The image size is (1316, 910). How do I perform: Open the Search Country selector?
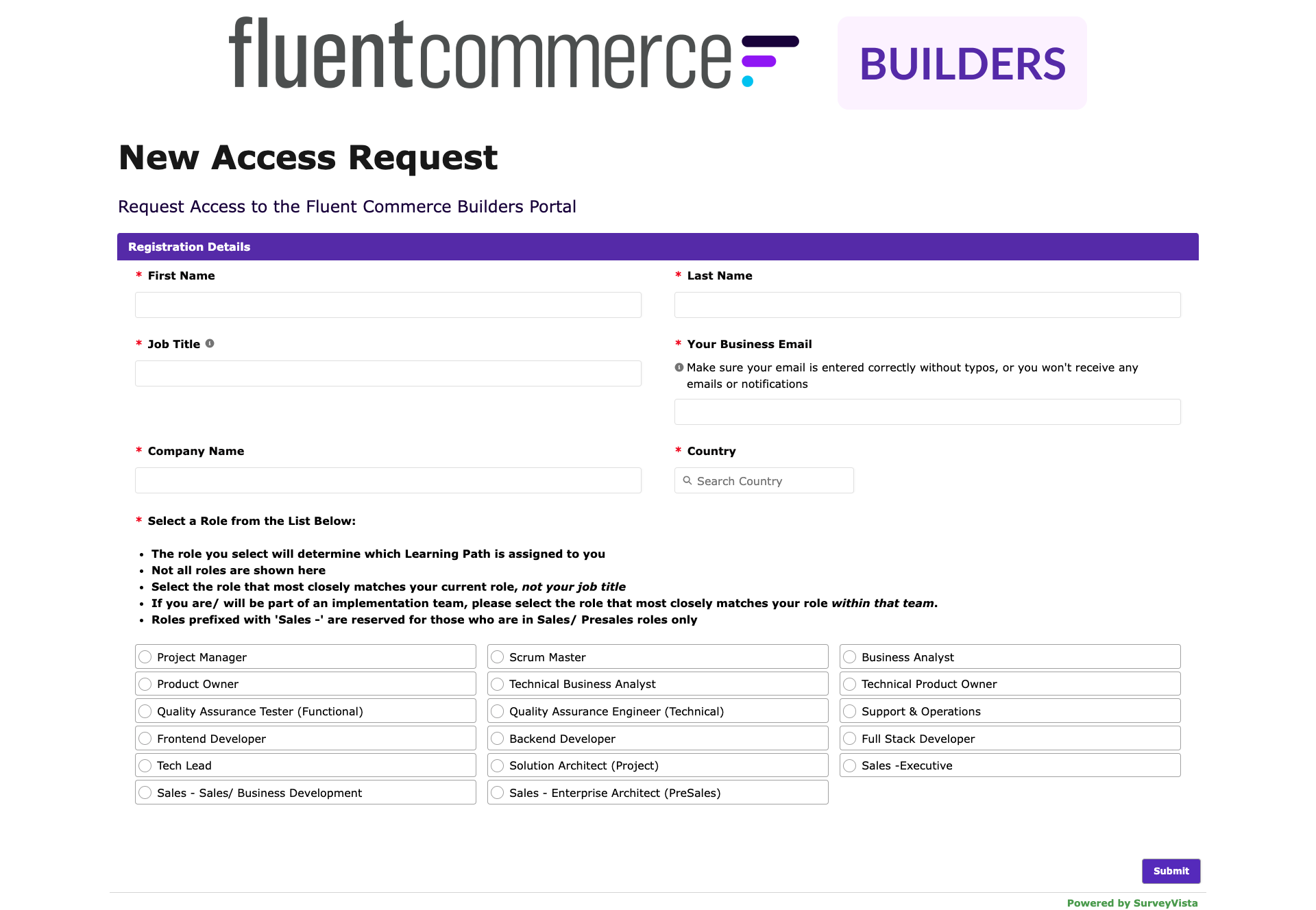[x=764, y=480]
